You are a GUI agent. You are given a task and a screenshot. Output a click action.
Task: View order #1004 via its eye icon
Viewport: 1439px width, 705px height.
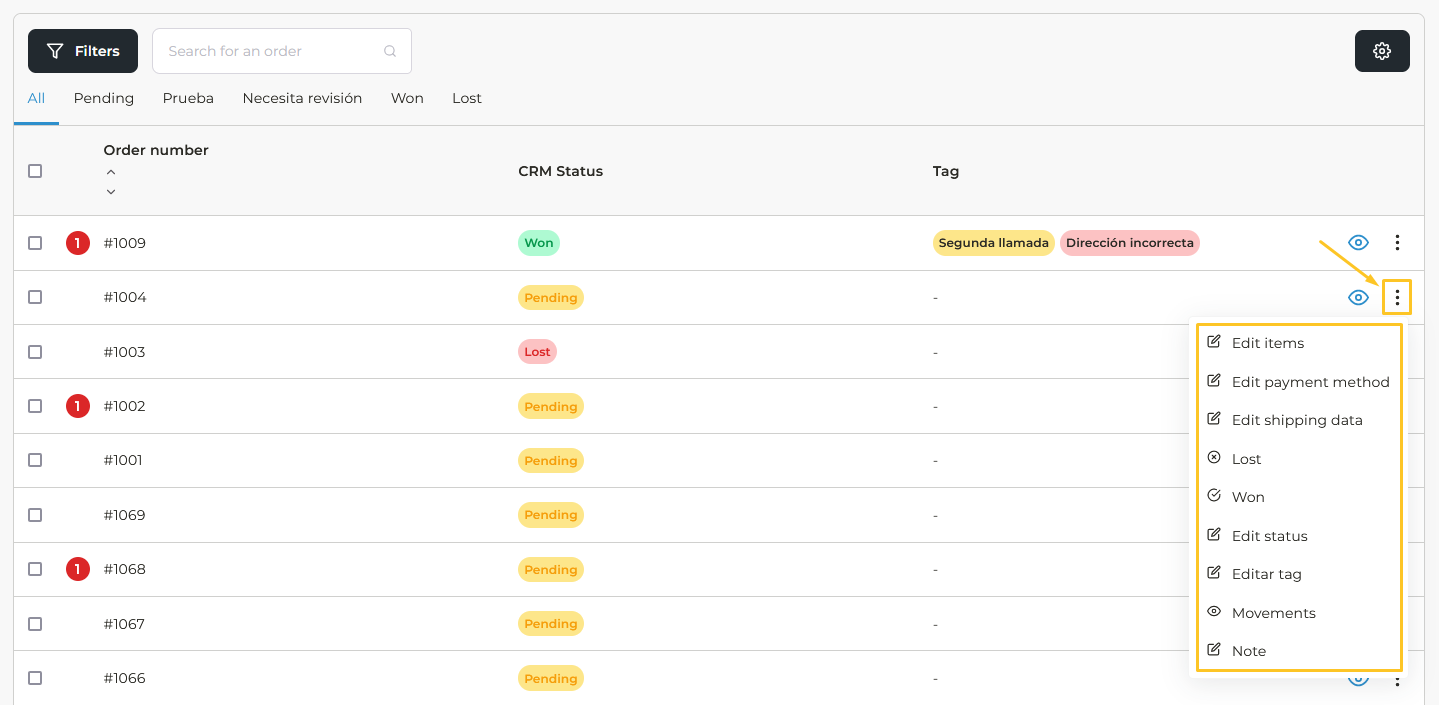pos(1358,297)
